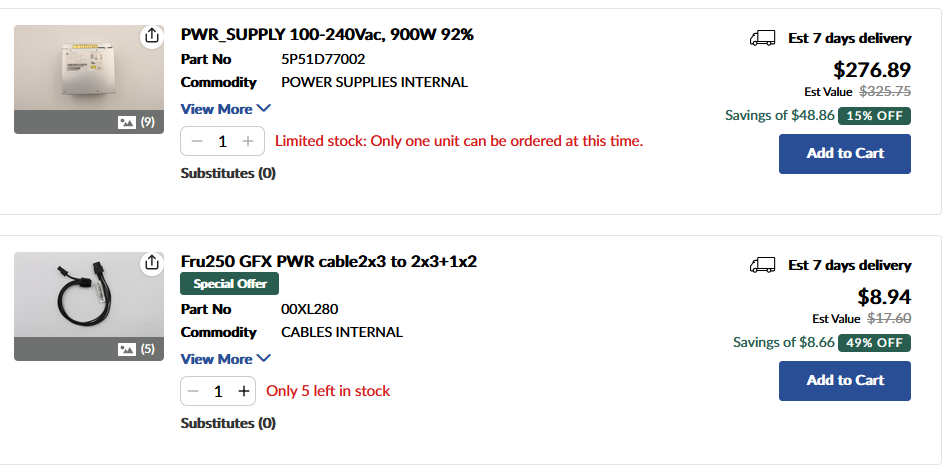Click plus icon for power supply quantity
The height and width of the screenshot is (473, 946).
[248, 141]
